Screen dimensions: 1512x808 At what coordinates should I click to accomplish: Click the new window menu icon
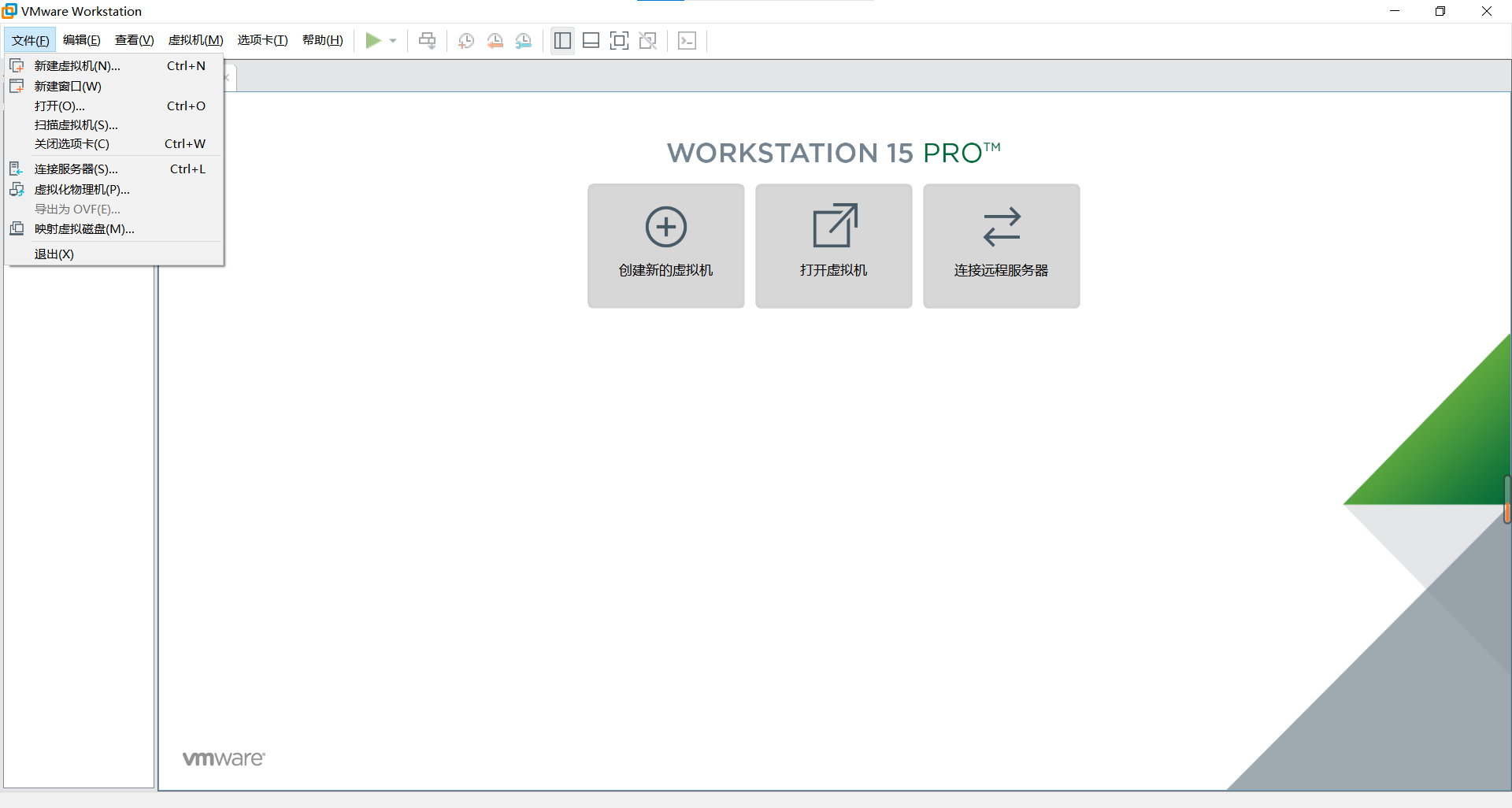pyautogui.click(x=17, y=85)
